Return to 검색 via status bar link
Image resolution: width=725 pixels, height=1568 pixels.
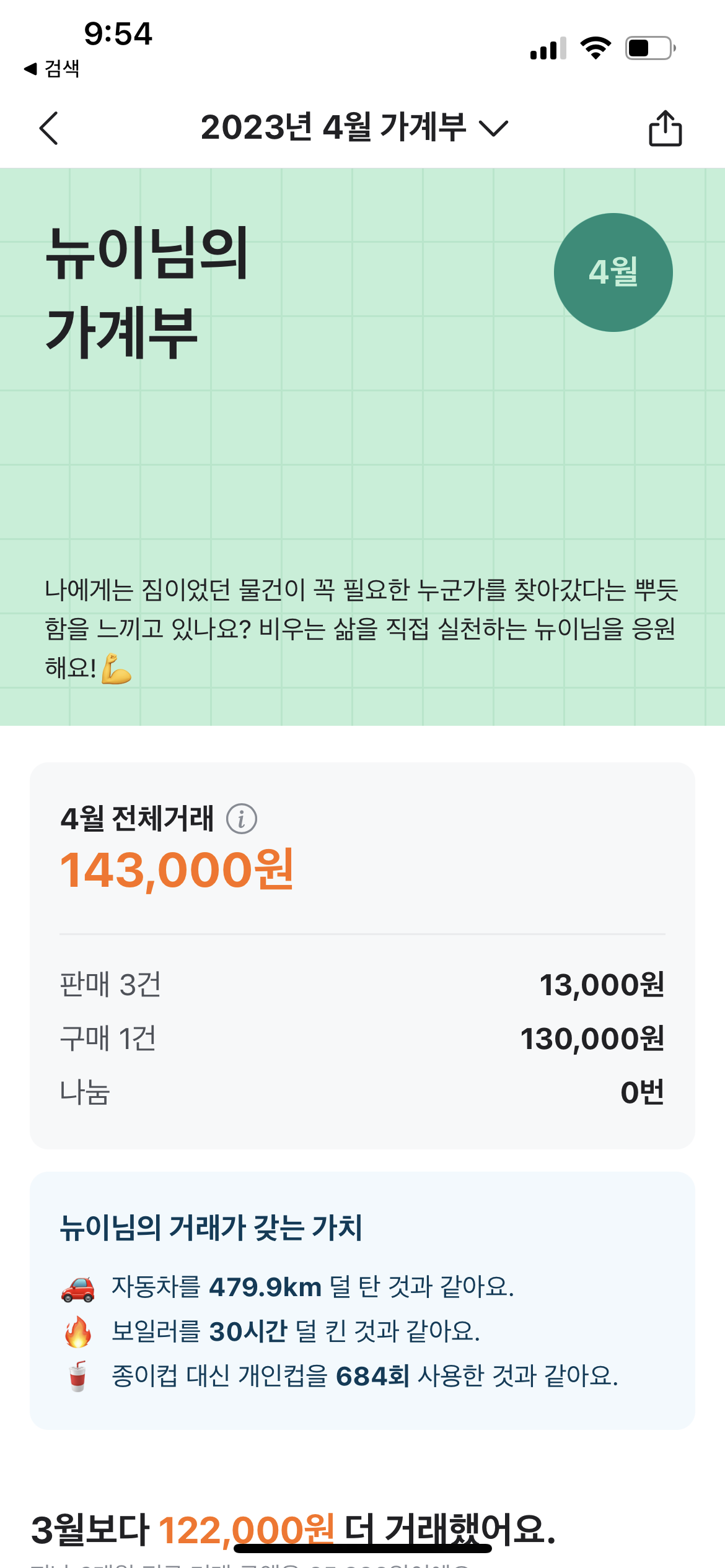tap(52, 69)
